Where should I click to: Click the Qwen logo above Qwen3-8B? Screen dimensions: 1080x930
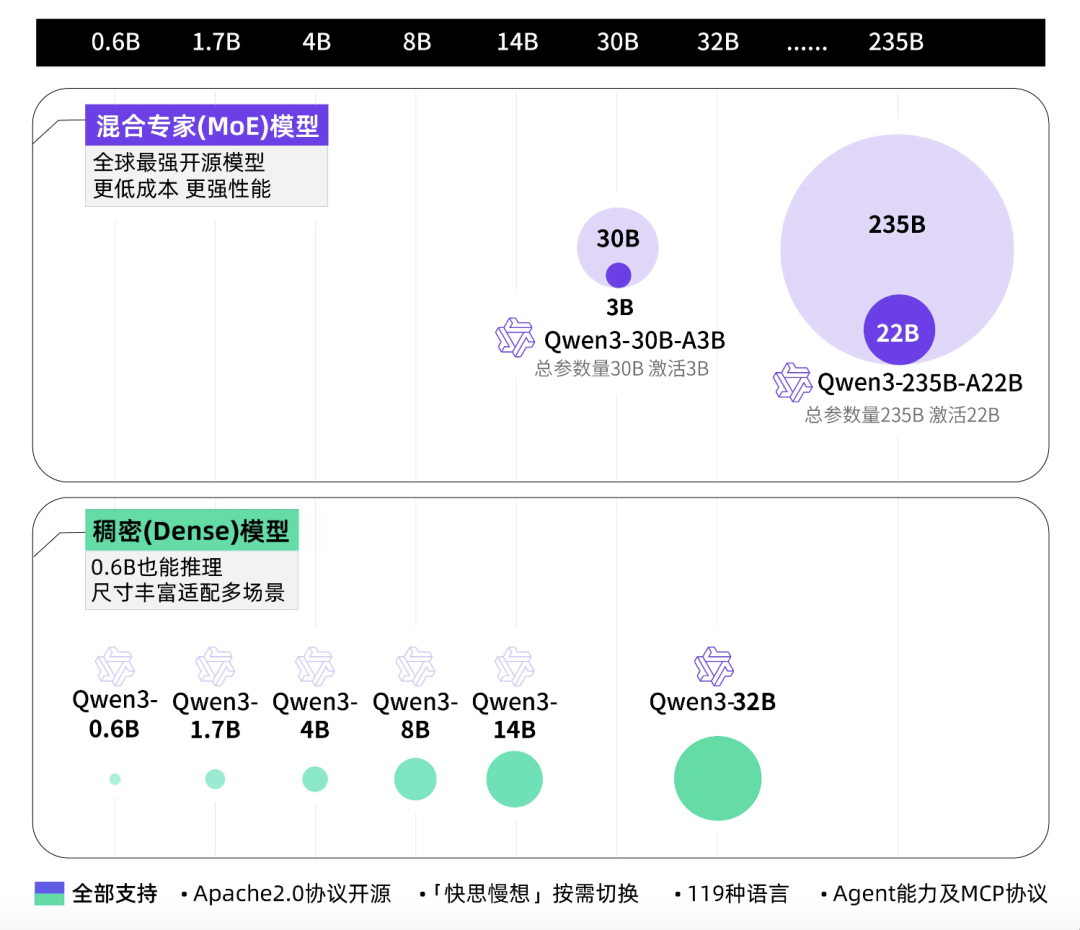coord(415,666)
